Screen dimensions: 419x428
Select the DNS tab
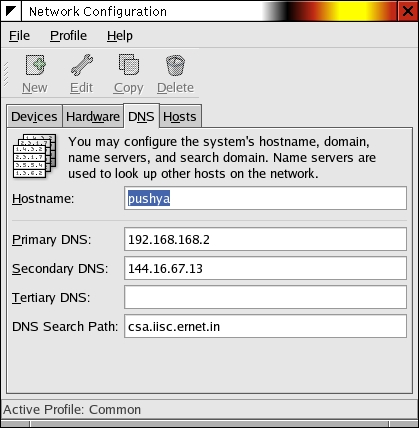pos(141,116)
